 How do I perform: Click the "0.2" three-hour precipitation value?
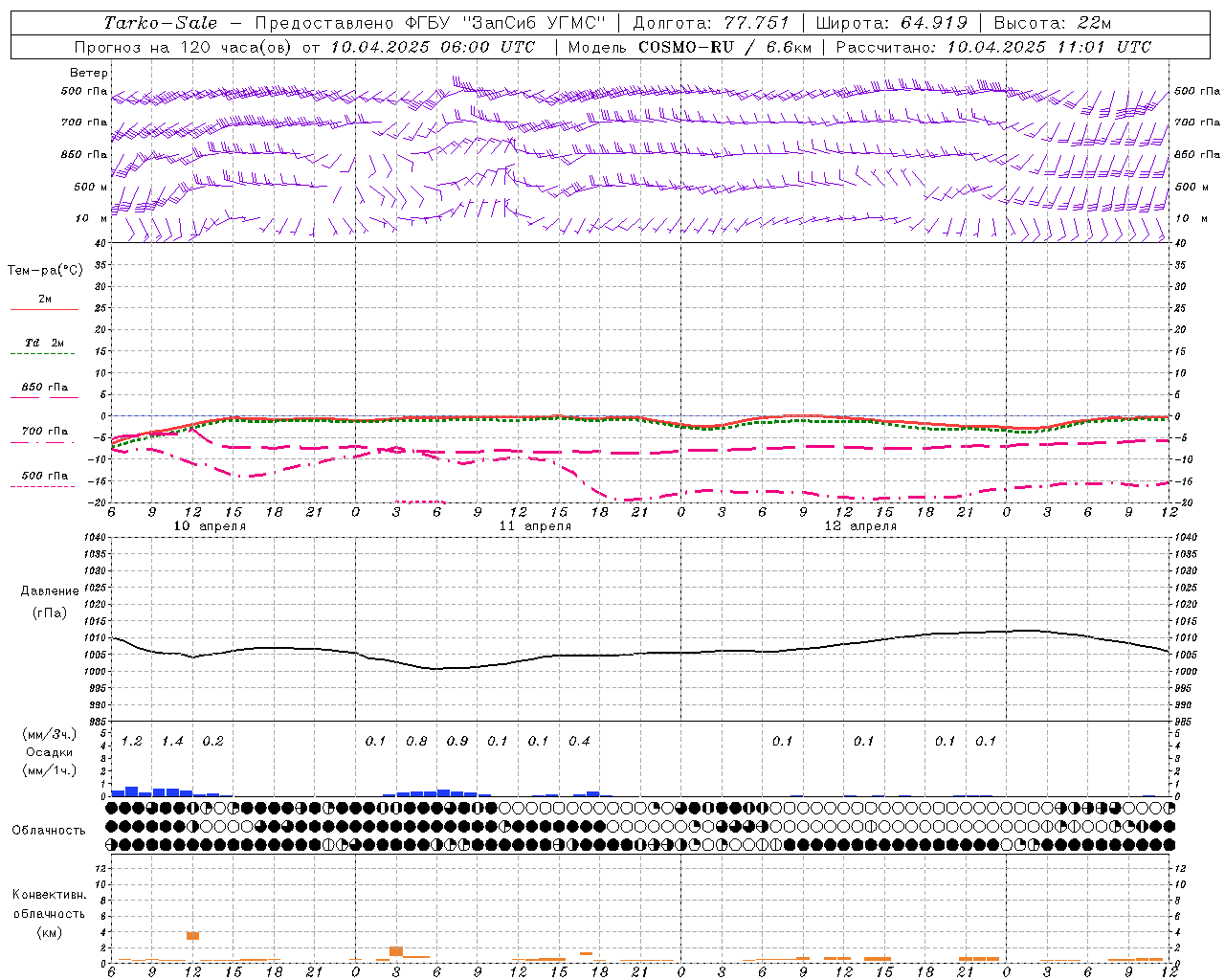pos(212,742)
